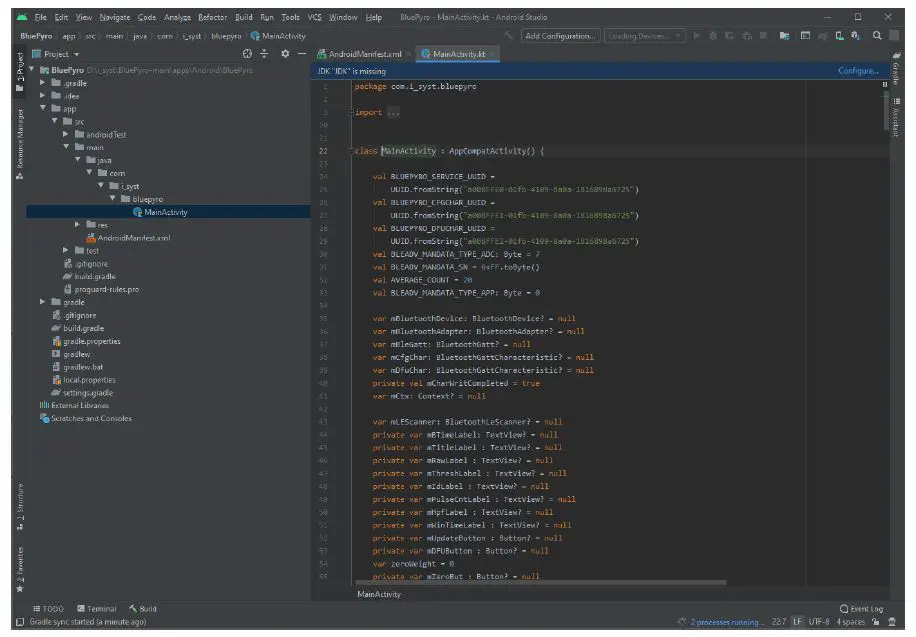Click the locate/select opened file target icon
This screenshot has height=637, width=916.
click(x=247, y=53)
